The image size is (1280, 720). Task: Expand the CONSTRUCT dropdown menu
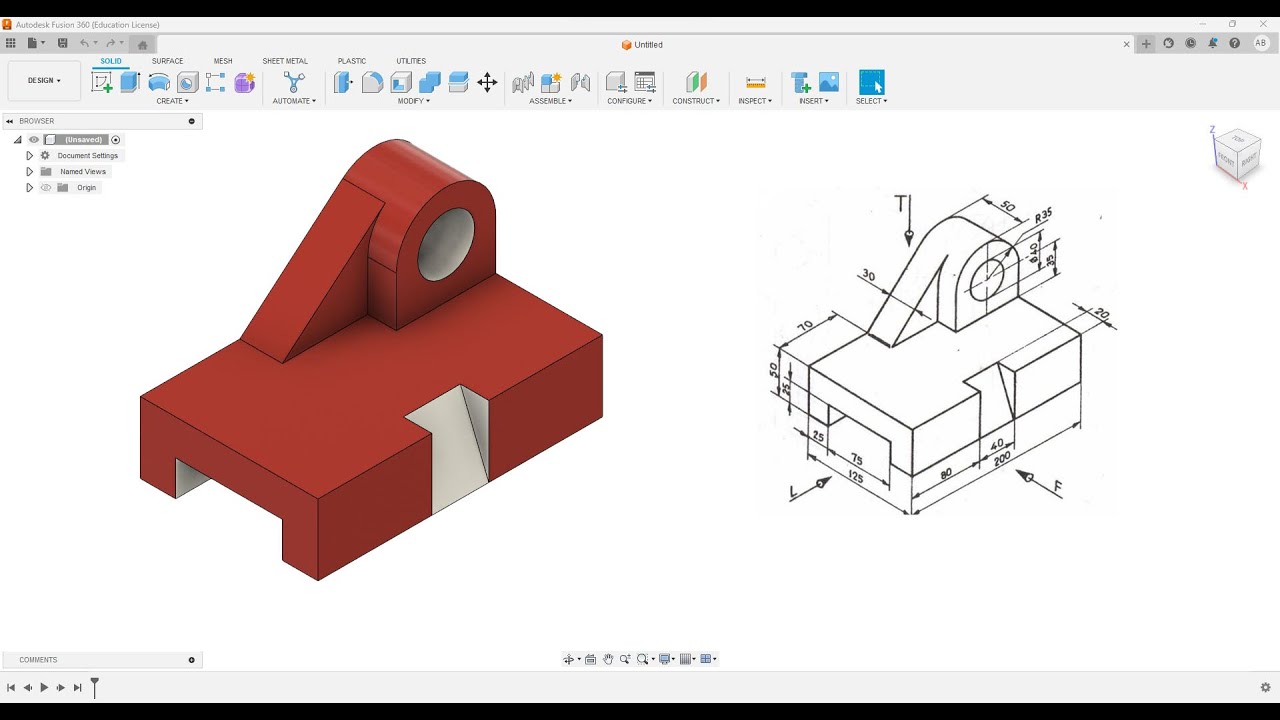696,101
